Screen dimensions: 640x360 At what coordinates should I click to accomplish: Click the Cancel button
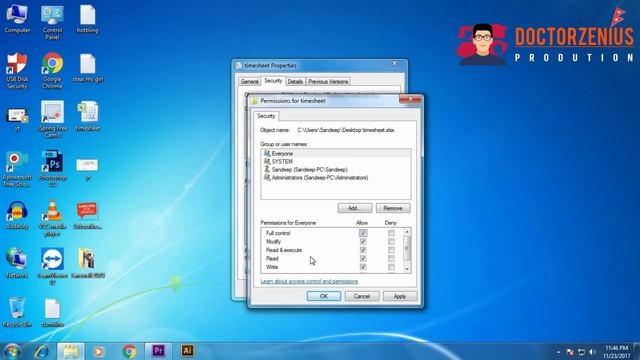[x=362, y=296]
